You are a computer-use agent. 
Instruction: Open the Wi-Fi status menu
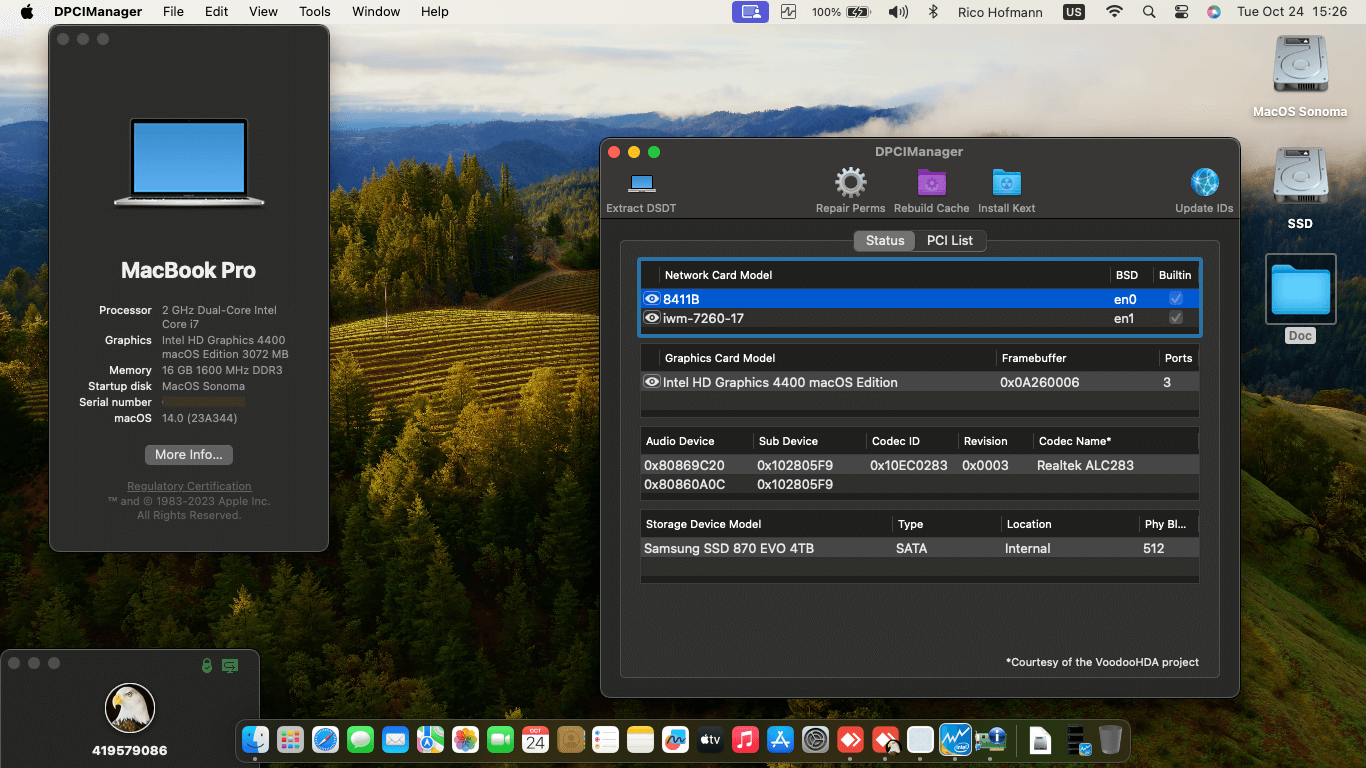[1114, 12]
